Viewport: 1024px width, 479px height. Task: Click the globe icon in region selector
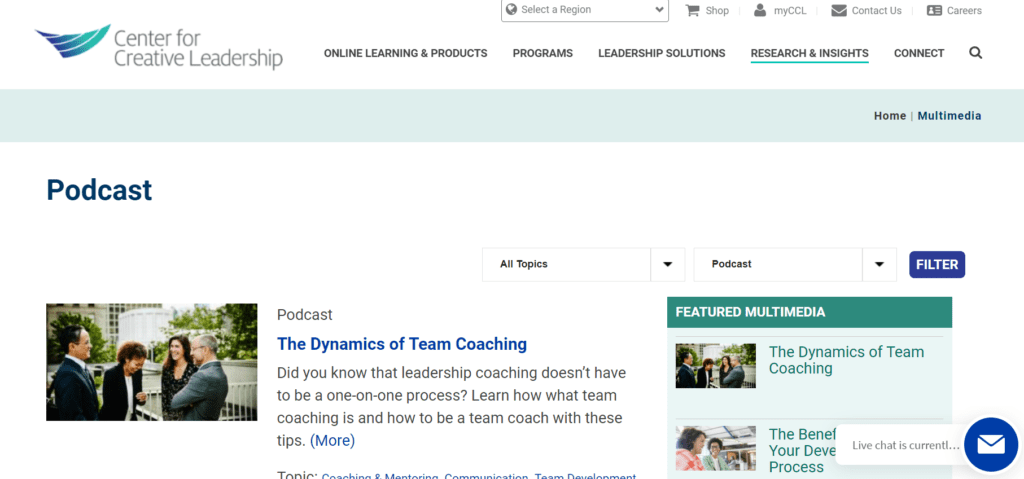(x=511, y=10)
